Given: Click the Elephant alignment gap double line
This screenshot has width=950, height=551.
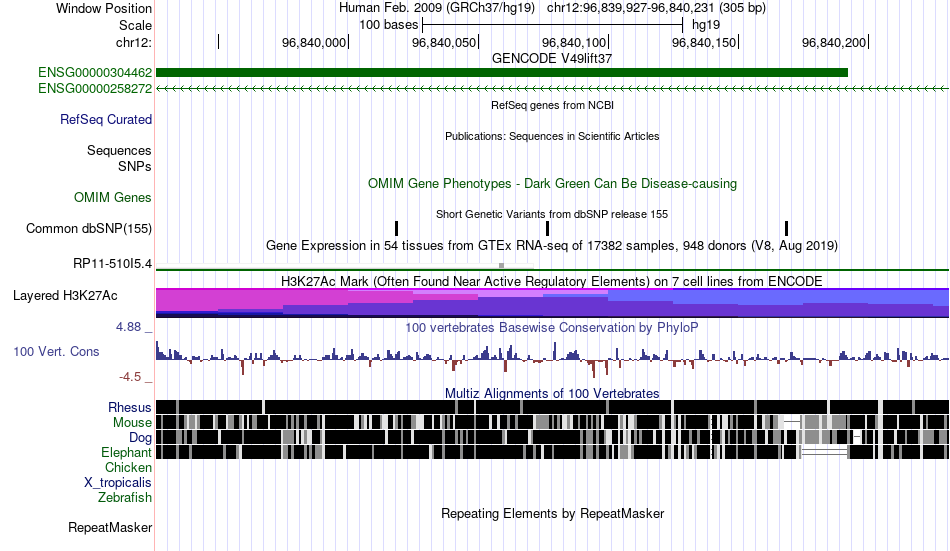Looking at the screenshot, I should coord(824,452).
